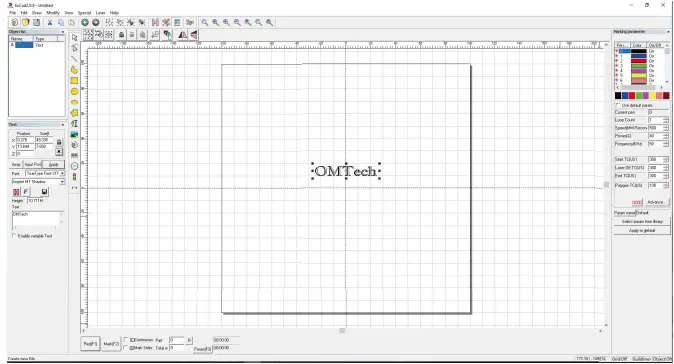Click the dark gray circular toolbar button

[95, 22]
